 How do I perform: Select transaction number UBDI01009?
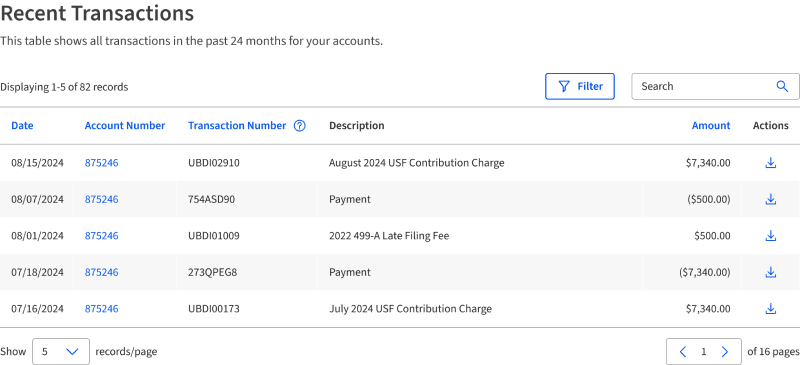point(214,236)
